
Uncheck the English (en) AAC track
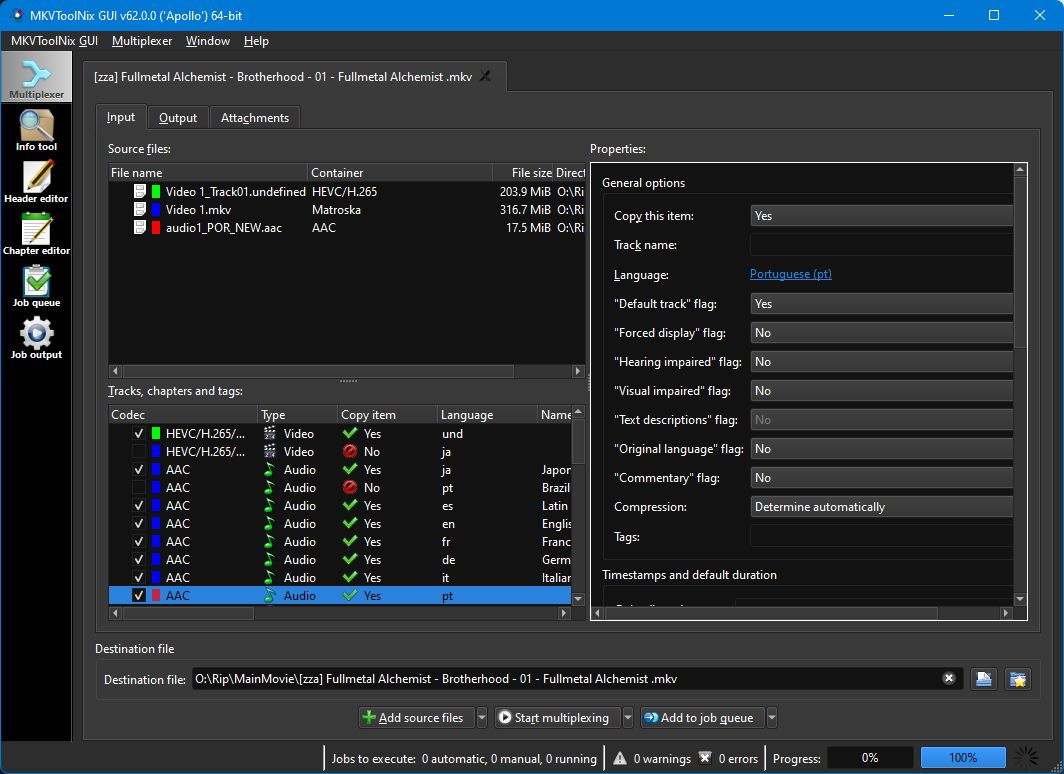coord(139,524)
